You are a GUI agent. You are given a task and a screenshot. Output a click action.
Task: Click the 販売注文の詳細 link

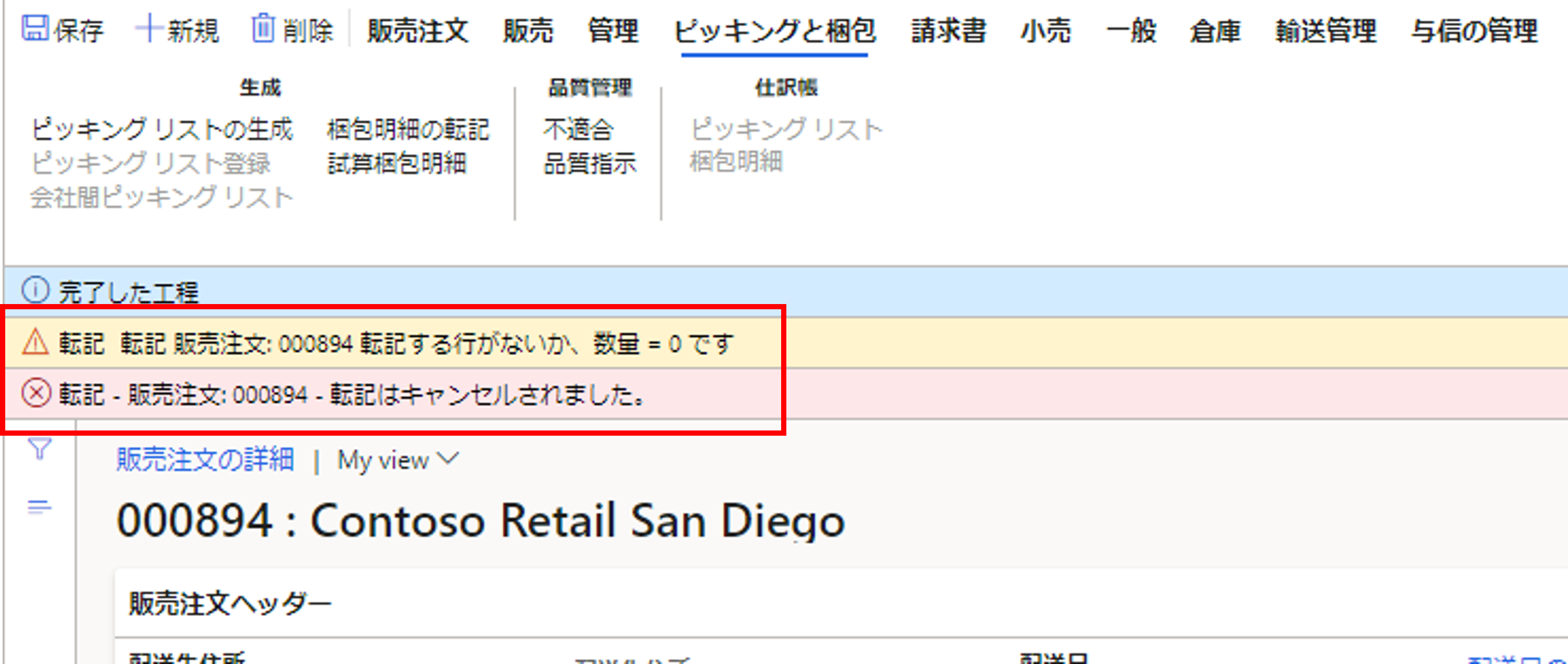pyautogui.click(x=205, y=460)
